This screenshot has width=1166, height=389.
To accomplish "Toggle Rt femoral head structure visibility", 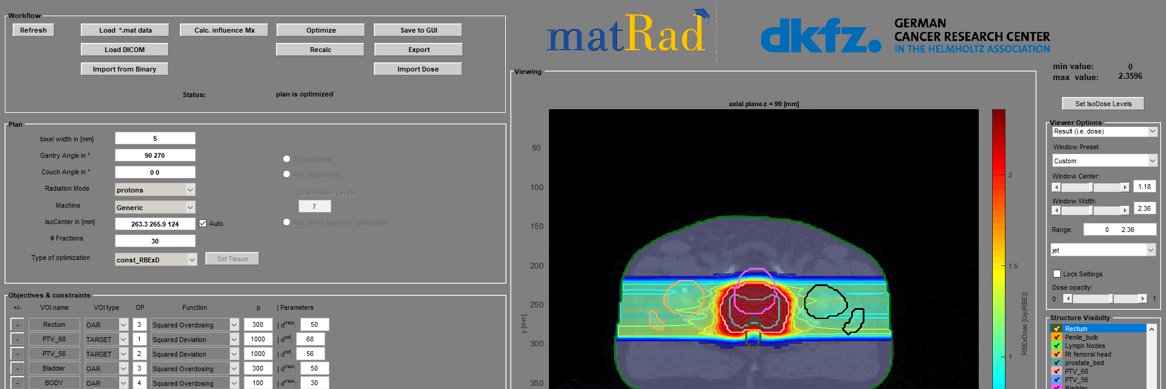I will (1056, 354).
